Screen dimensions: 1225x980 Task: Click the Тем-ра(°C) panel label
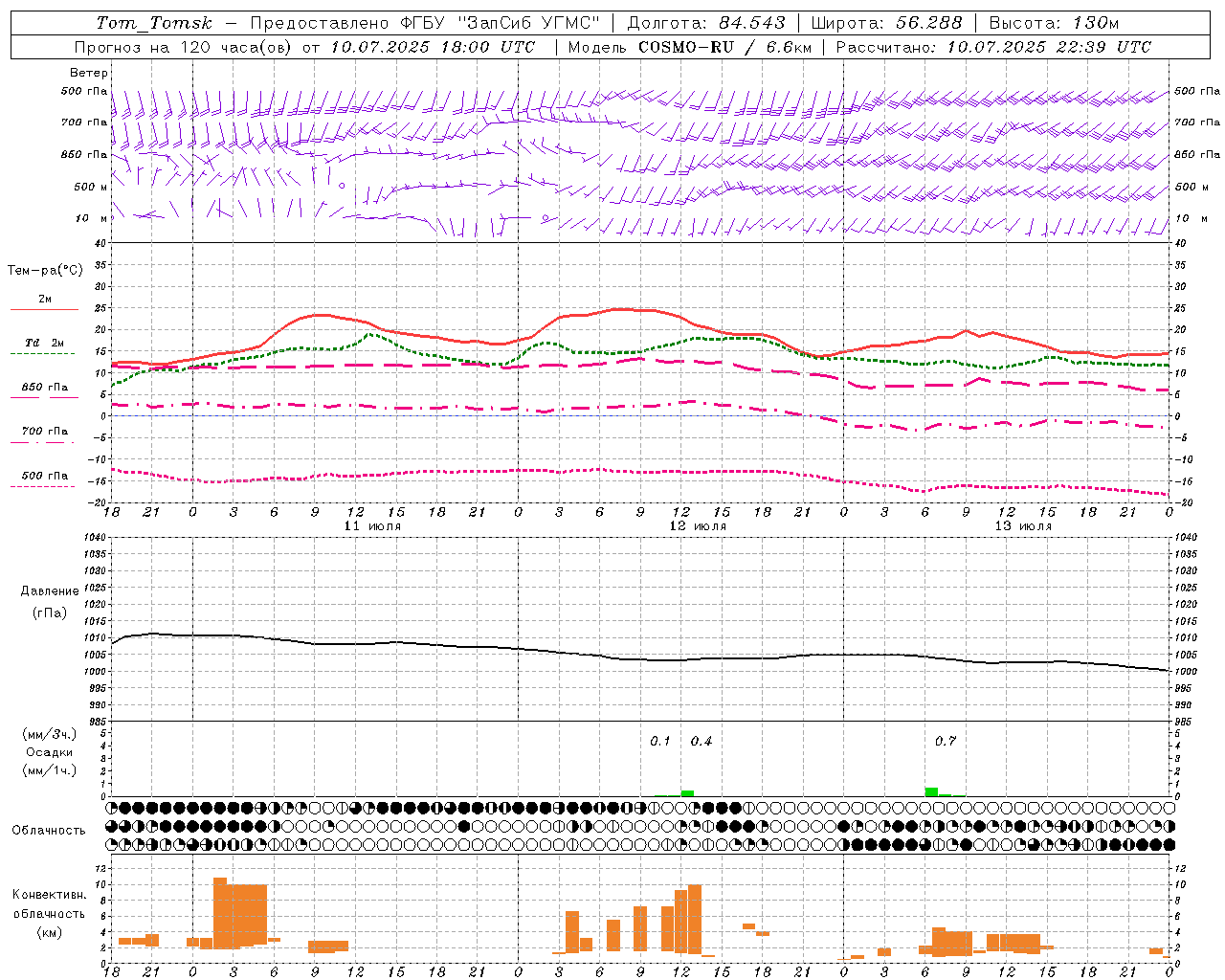pos(45,270)
